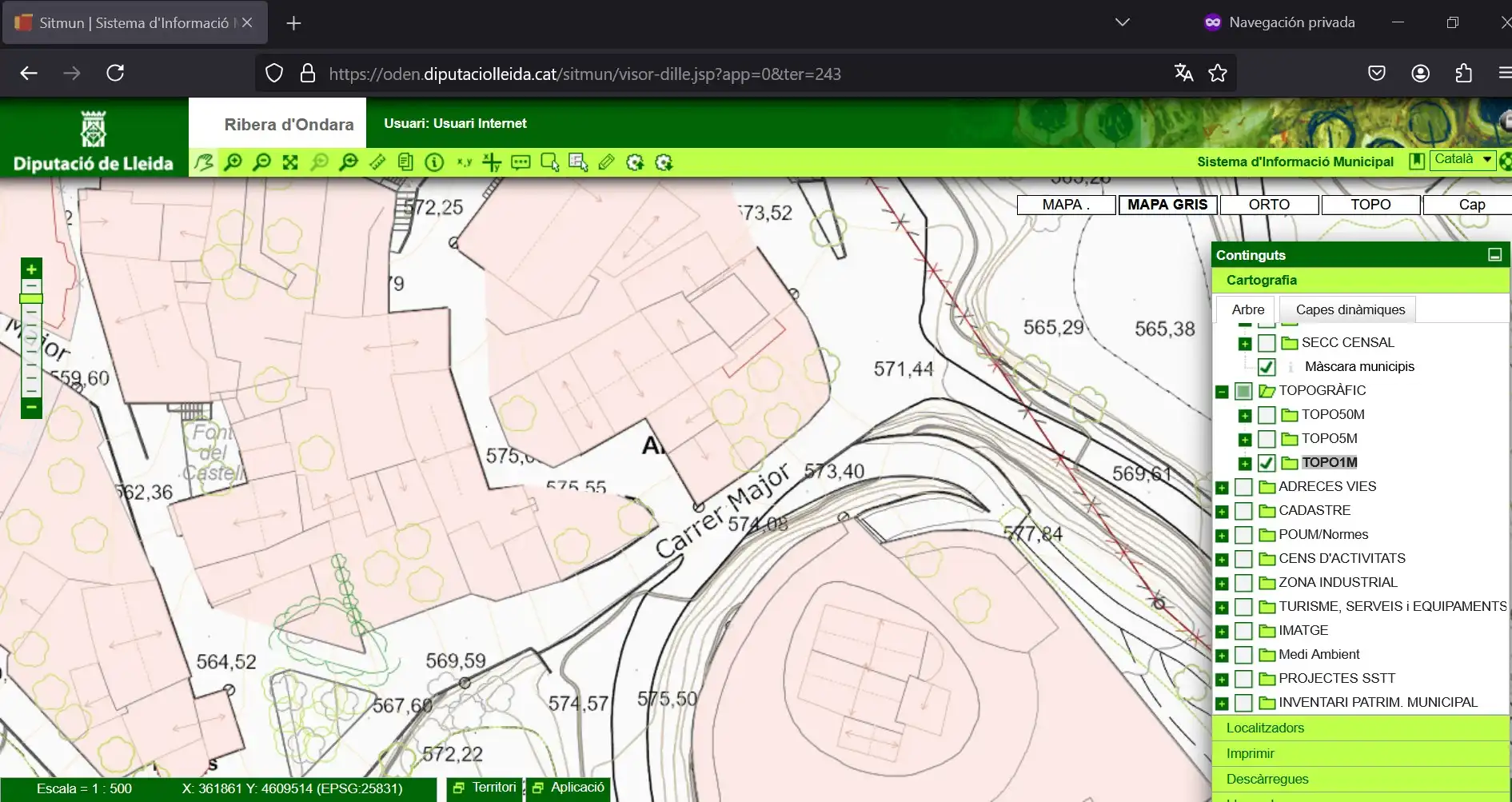The width and height of the screenshot is (1512, 802).
Task: Expand the TOPO1M node
Action: point(1245,464)
